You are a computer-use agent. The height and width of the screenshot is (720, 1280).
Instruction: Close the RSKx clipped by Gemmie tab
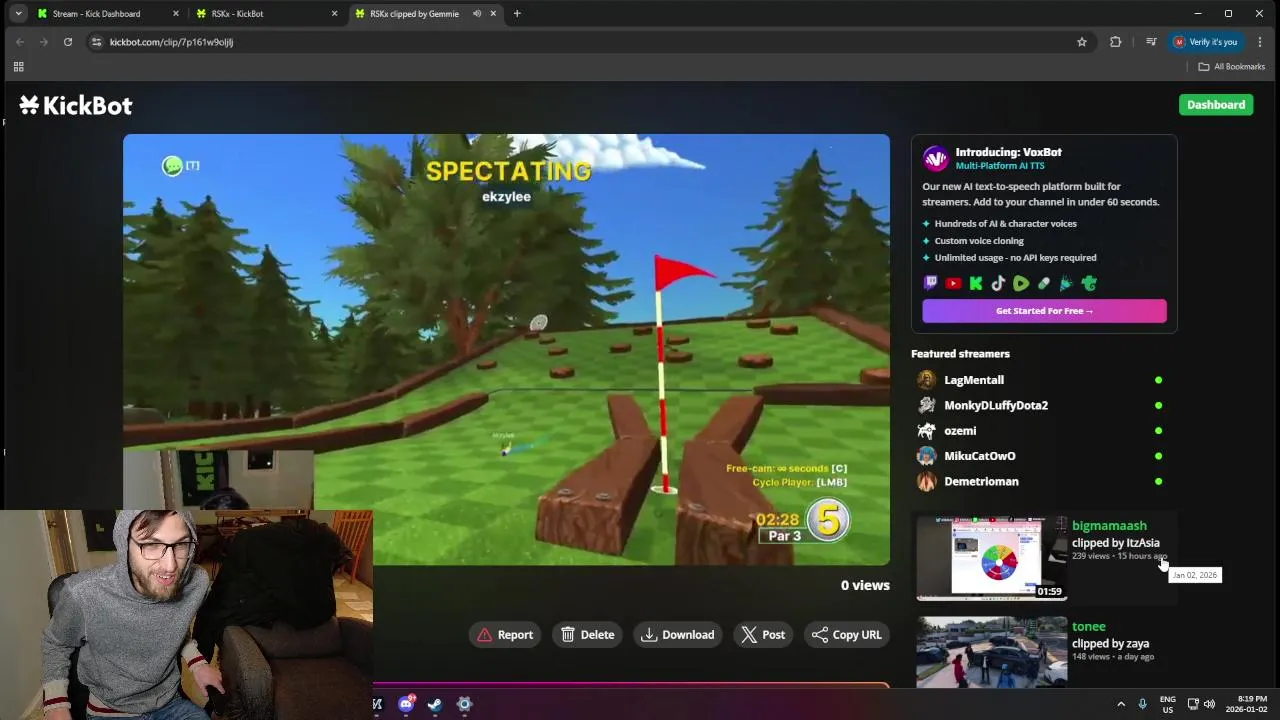click(x=493, y=14)
